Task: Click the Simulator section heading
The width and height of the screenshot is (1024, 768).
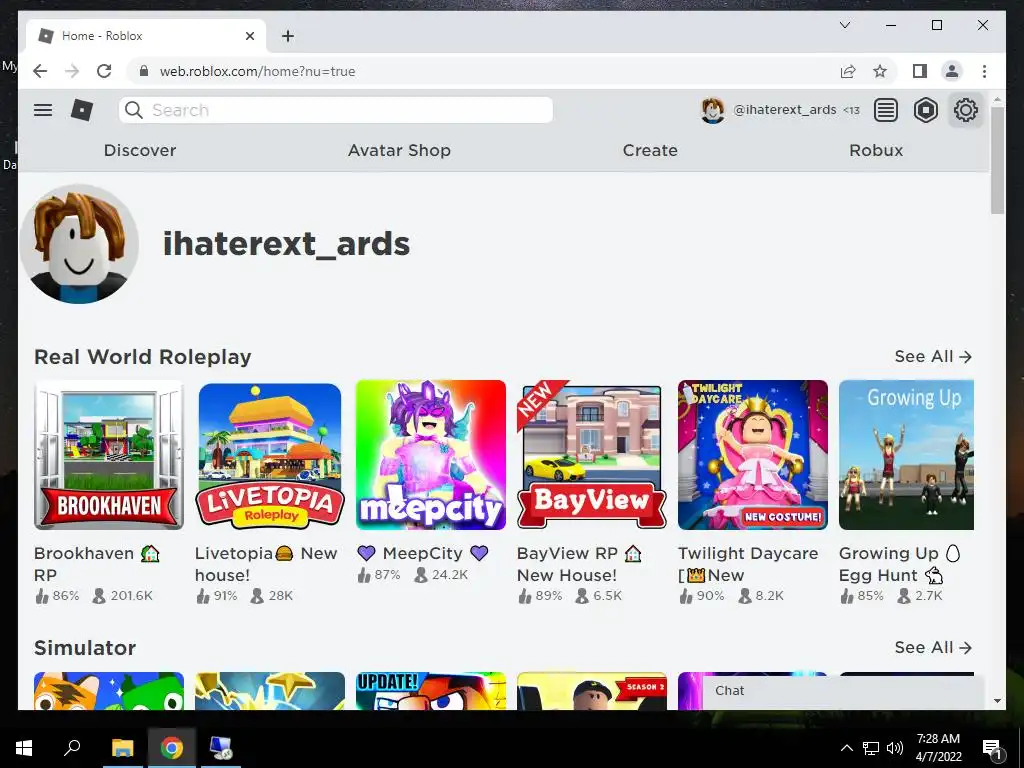Action: pos(85,647)
